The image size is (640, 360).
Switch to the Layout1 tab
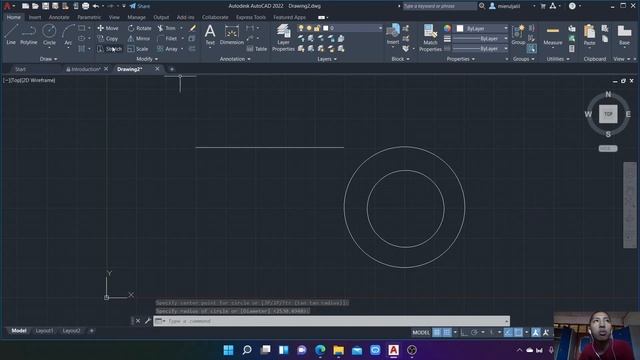point(44,331)
